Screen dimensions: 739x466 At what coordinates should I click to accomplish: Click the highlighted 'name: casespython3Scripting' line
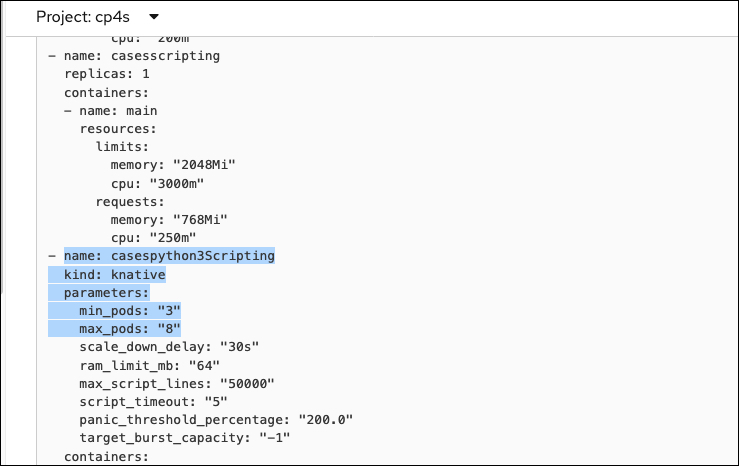pos(168,256)
